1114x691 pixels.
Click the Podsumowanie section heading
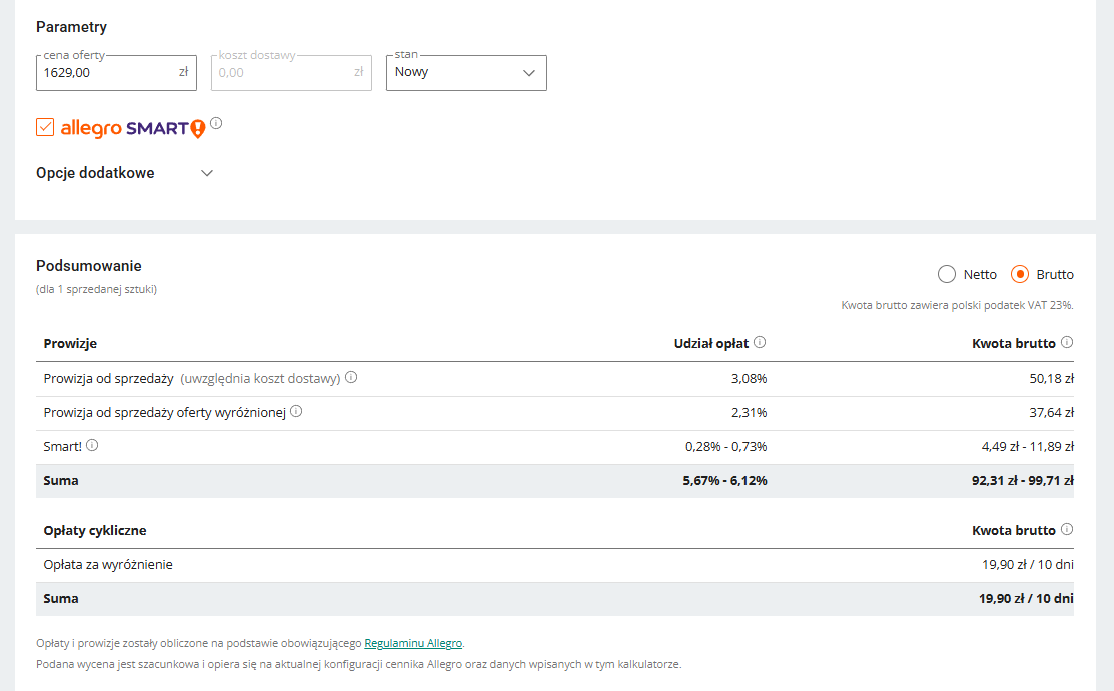(89, 266)
